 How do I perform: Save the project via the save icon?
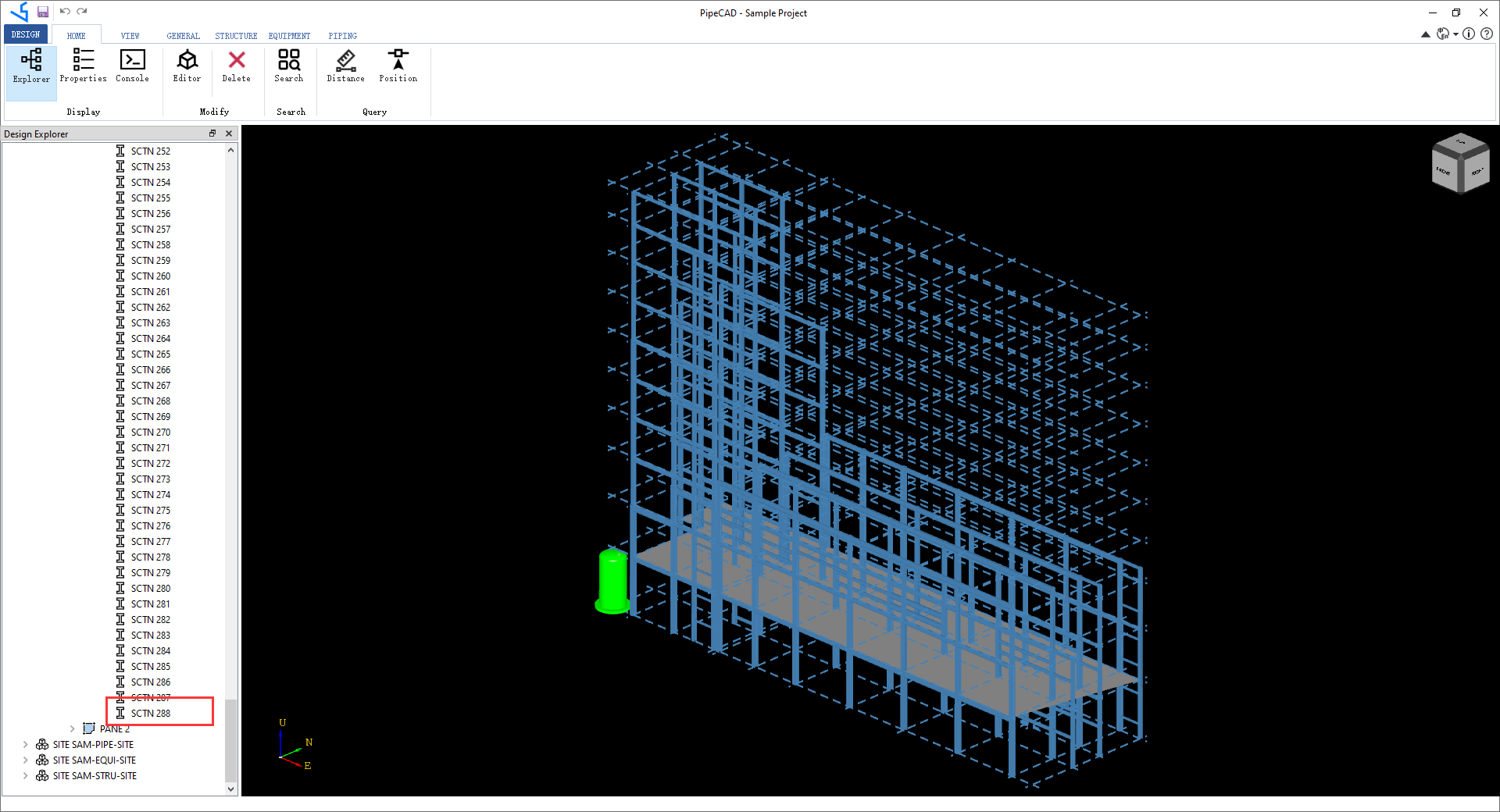click(43, 12)
